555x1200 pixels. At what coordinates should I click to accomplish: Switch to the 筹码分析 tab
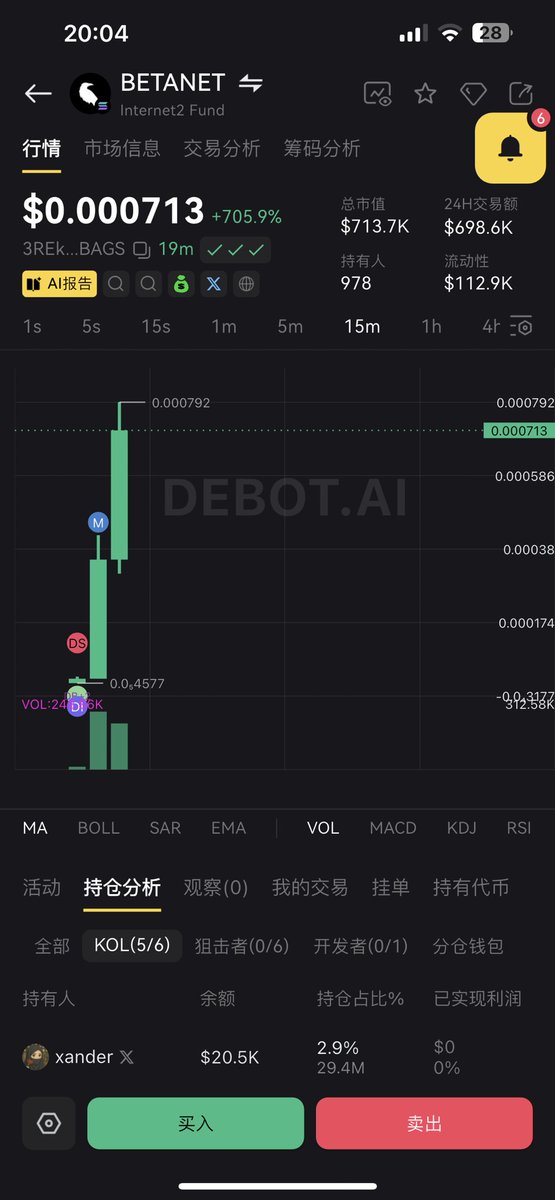pyautogui.click(x=322, y=148)
